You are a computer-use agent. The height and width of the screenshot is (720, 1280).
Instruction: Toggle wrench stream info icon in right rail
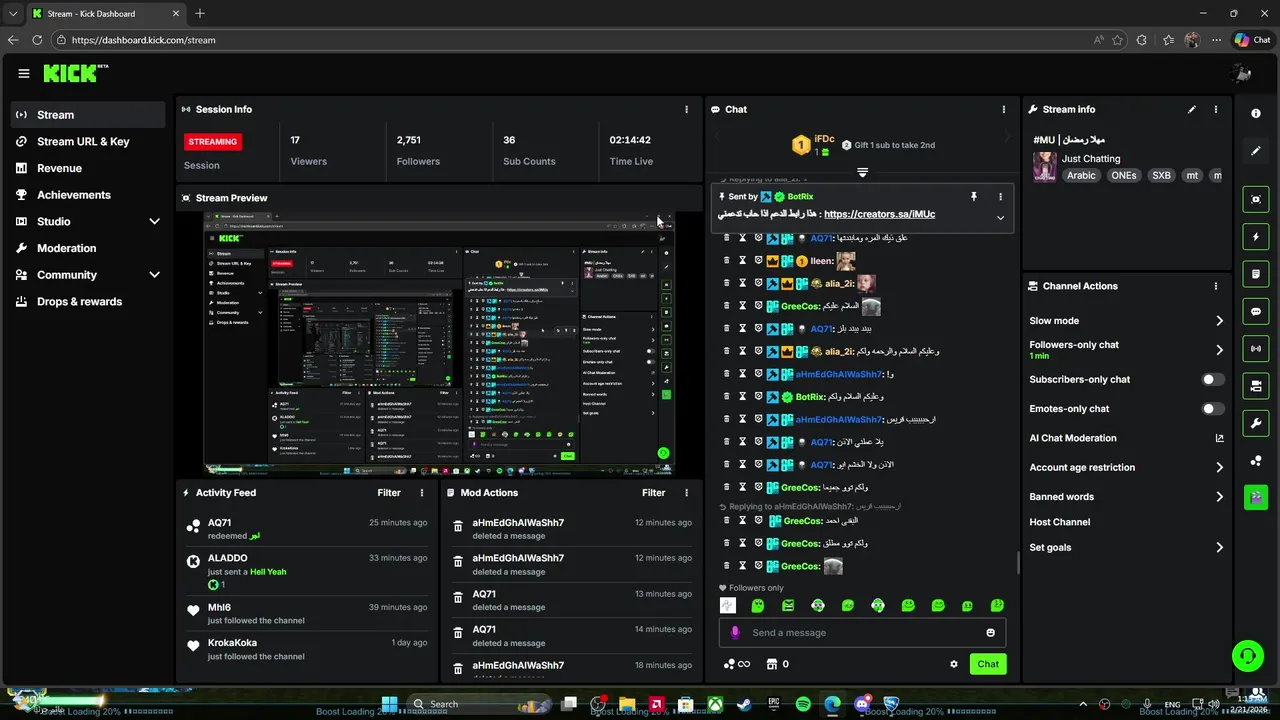[1256, 423]
